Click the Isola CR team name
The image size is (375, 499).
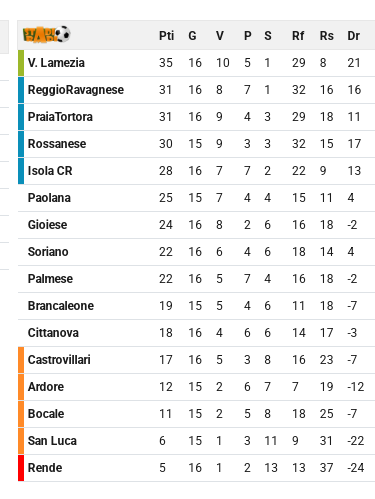(x=50, y=171)
